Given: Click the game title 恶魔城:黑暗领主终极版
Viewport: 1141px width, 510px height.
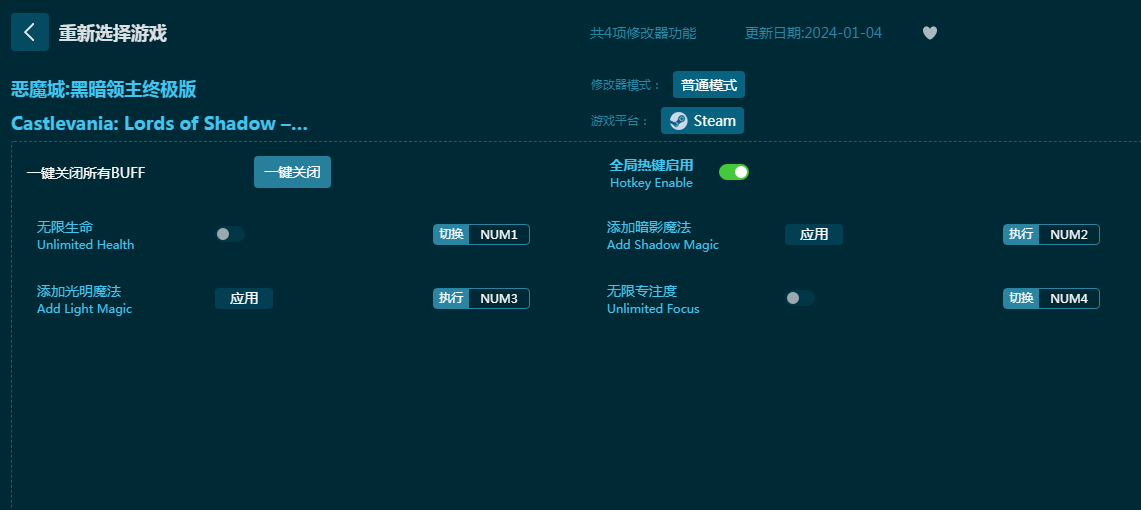Looking at the screenshot, I should coord(103,89).
